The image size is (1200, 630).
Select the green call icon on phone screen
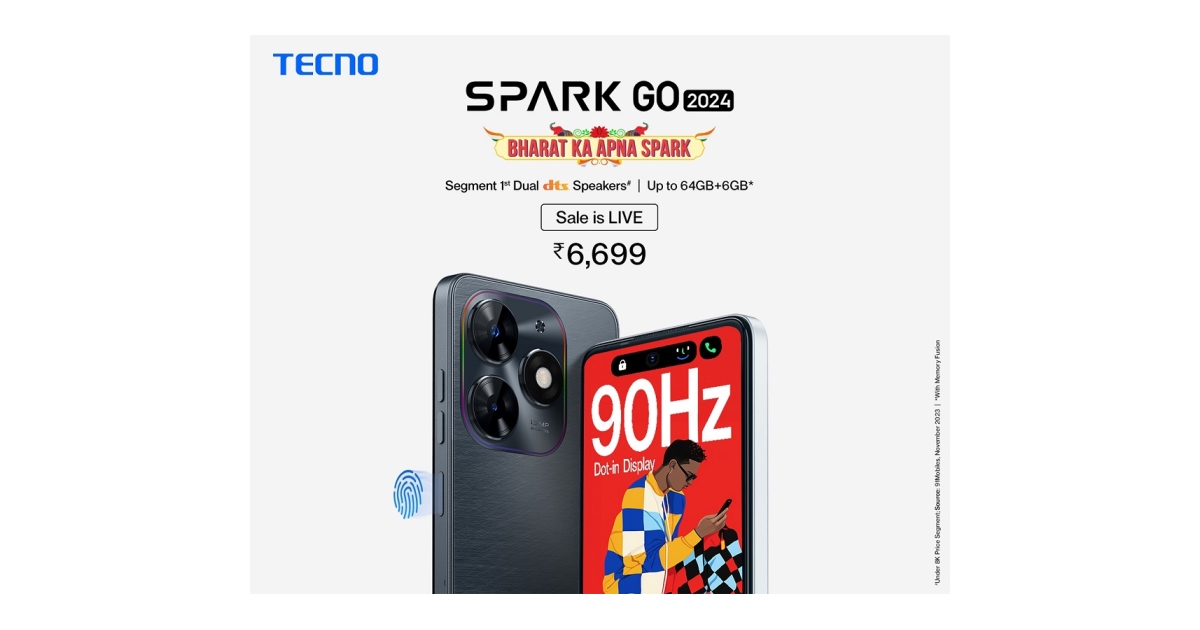[x=711, y=350]
